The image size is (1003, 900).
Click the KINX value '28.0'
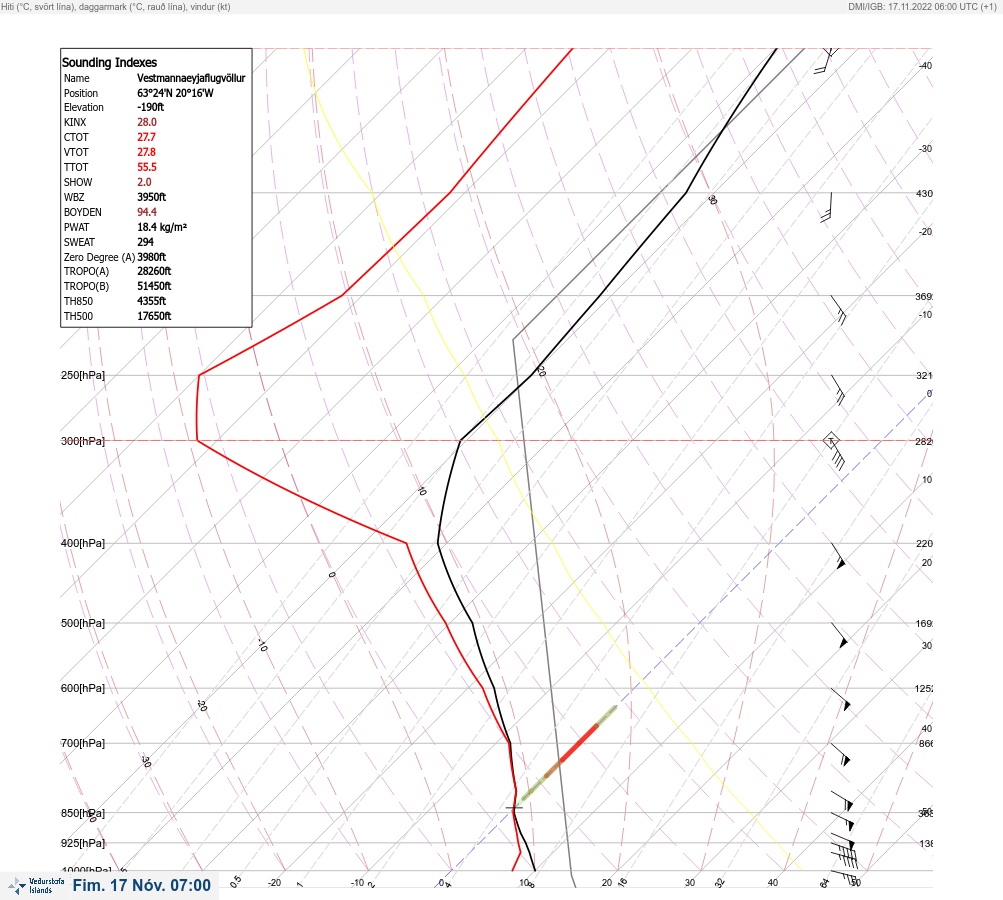146,122
